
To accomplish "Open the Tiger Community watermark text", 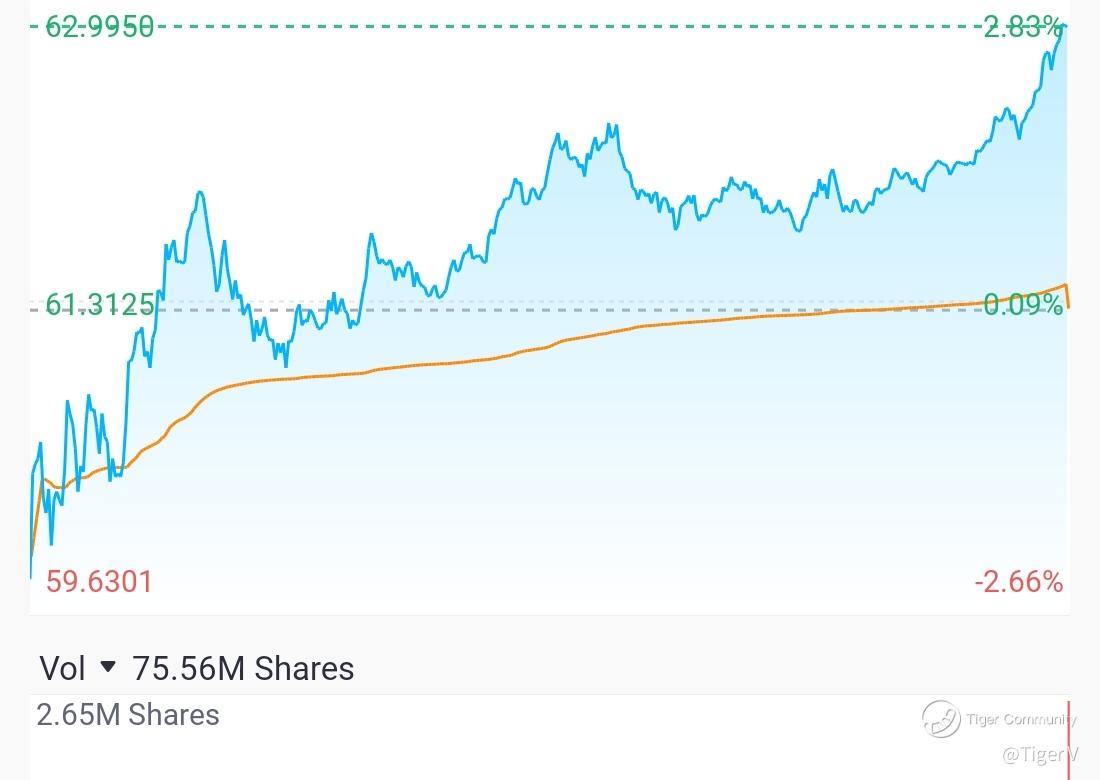I will [x=1020, y=719].
